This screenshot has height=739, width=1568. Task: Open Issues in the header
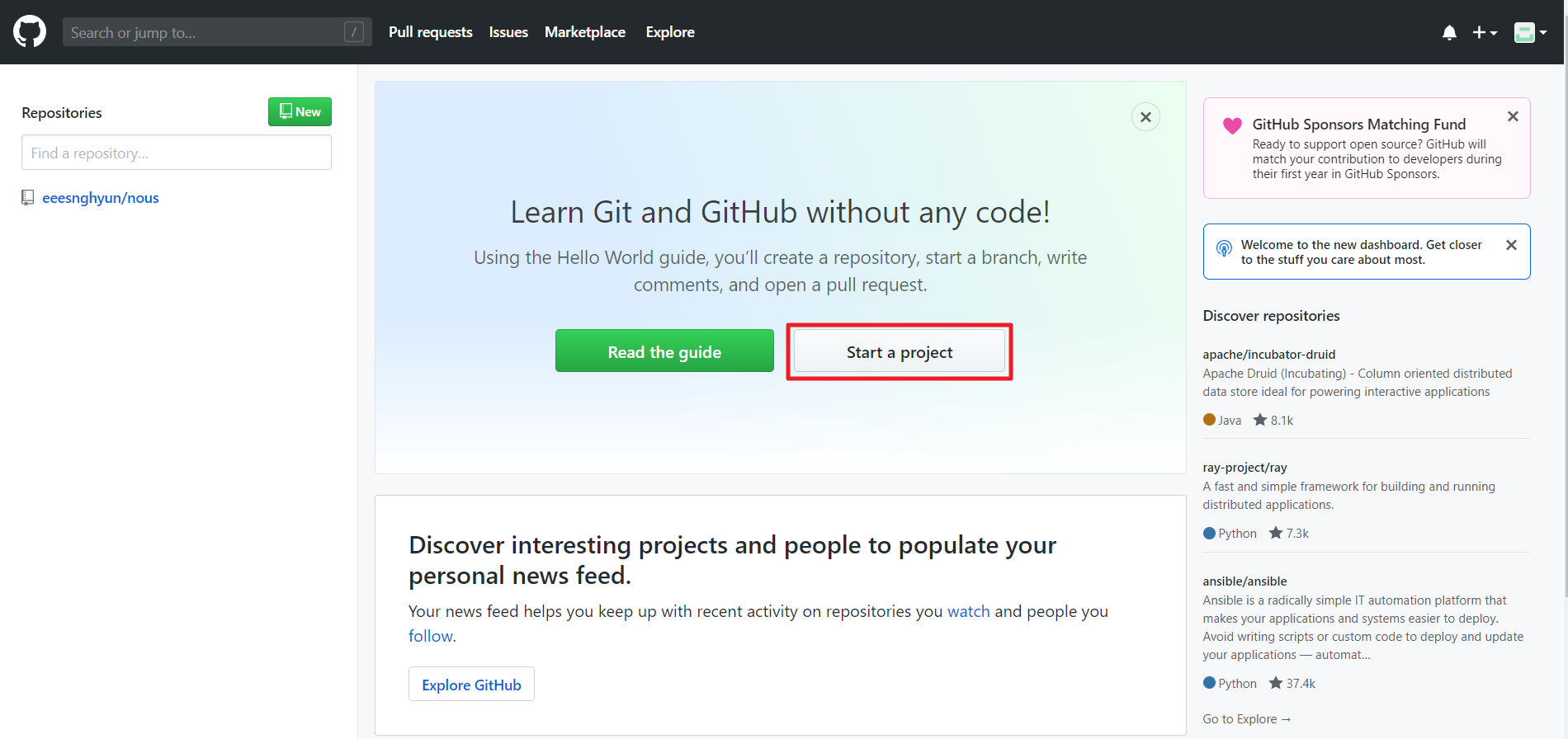click(x=508, y=32)
